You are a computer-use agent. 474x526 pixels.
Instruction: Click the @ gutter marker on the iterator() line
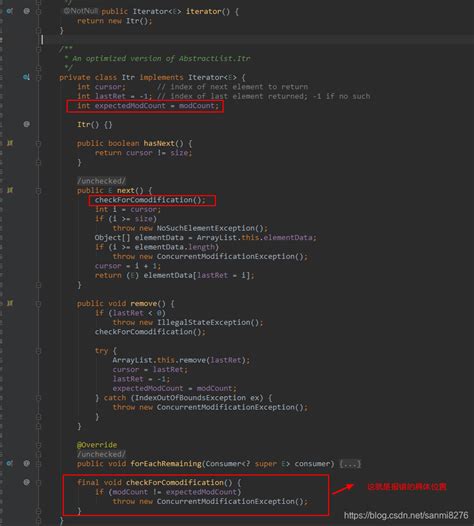pos(27,11)
